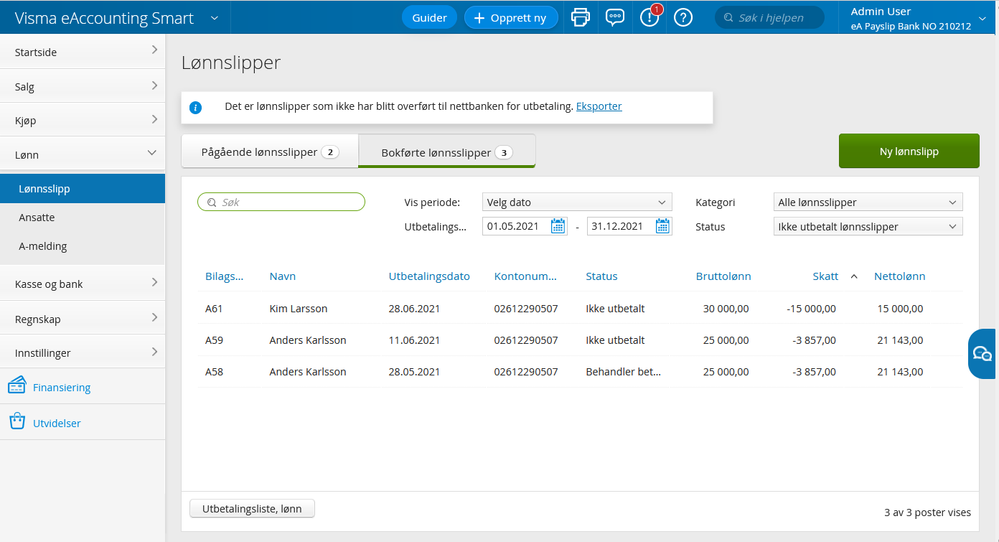Click the Utbetalingsliste, lønn button
The width and height of the screenshot is (999, 542).
[x=252, y=508]
